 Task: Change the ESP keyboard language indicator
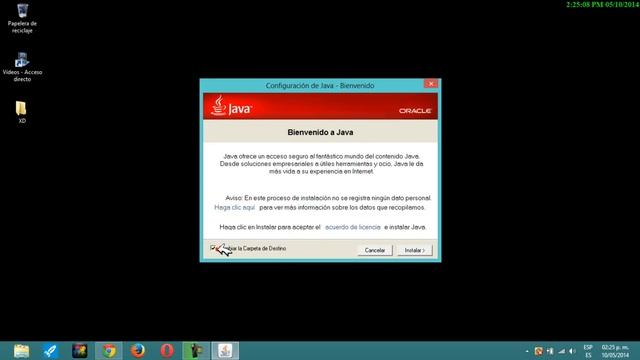click(588, 351)
